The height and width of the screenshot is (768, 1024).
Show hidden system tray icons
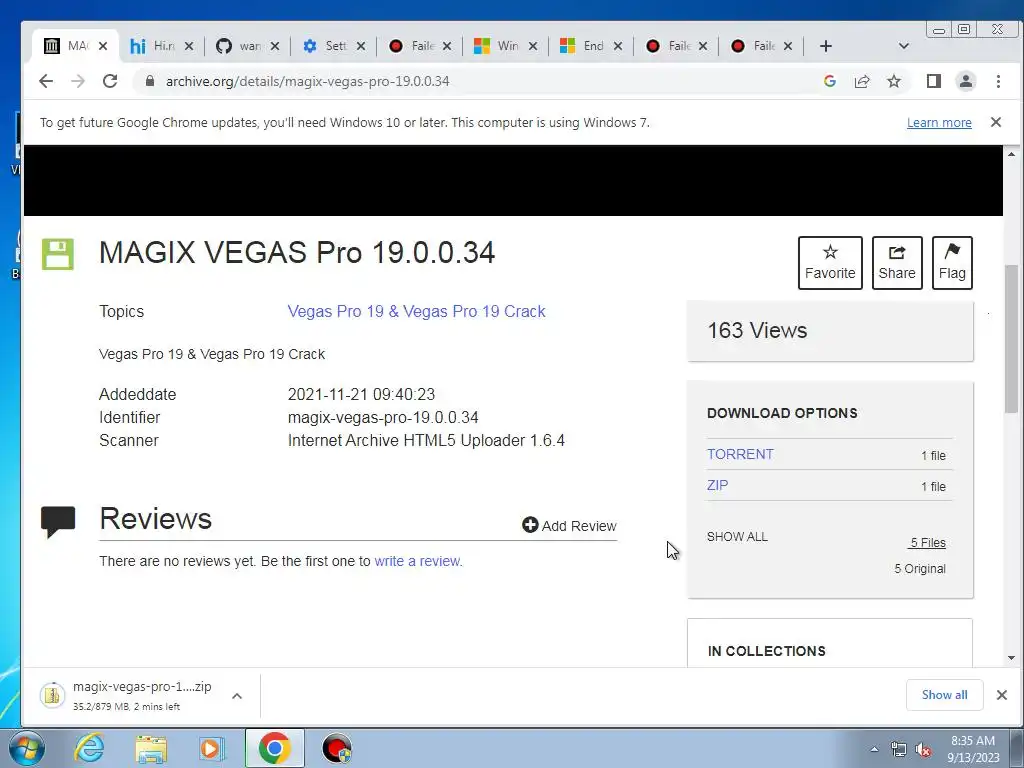(x=874, y=749)
